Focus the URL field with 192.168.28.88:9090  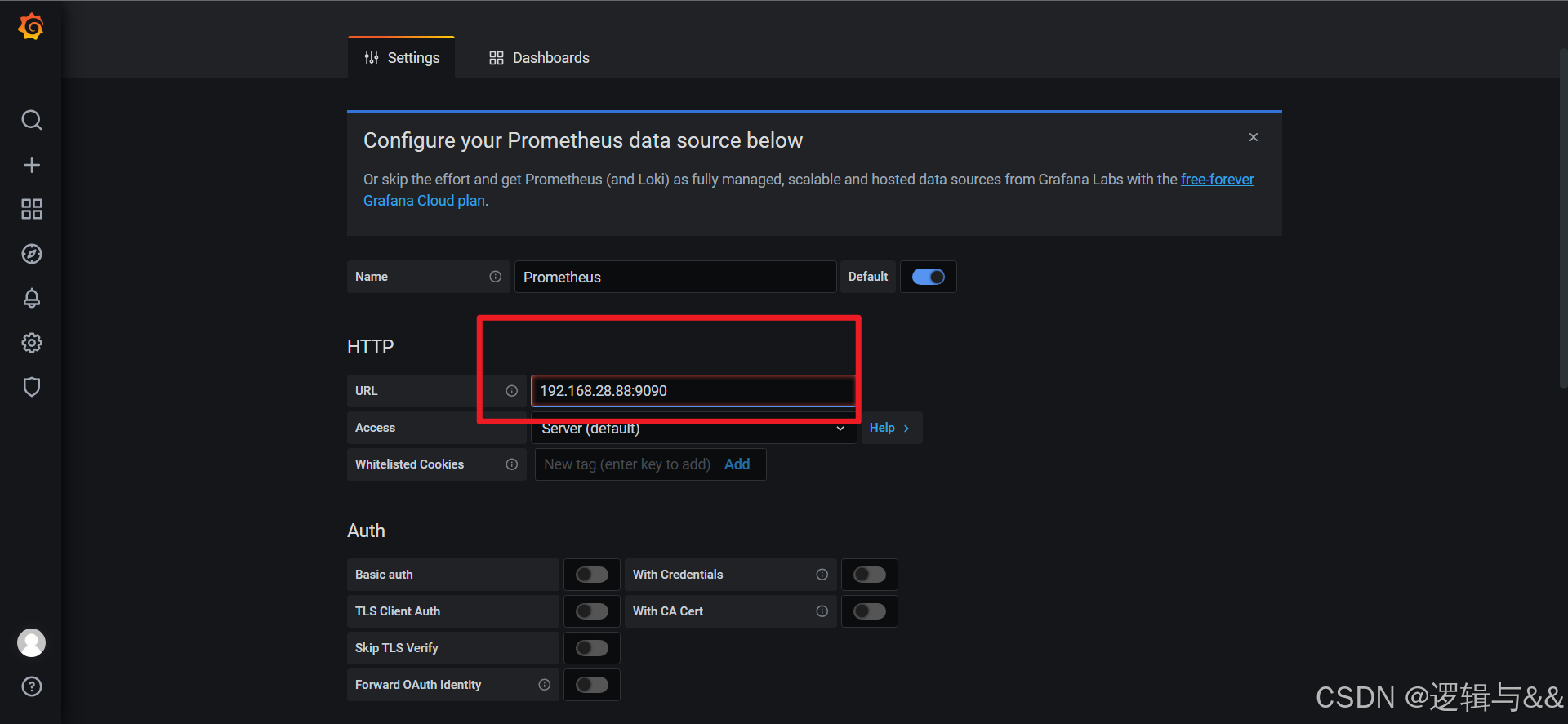(x=693, y=391)
